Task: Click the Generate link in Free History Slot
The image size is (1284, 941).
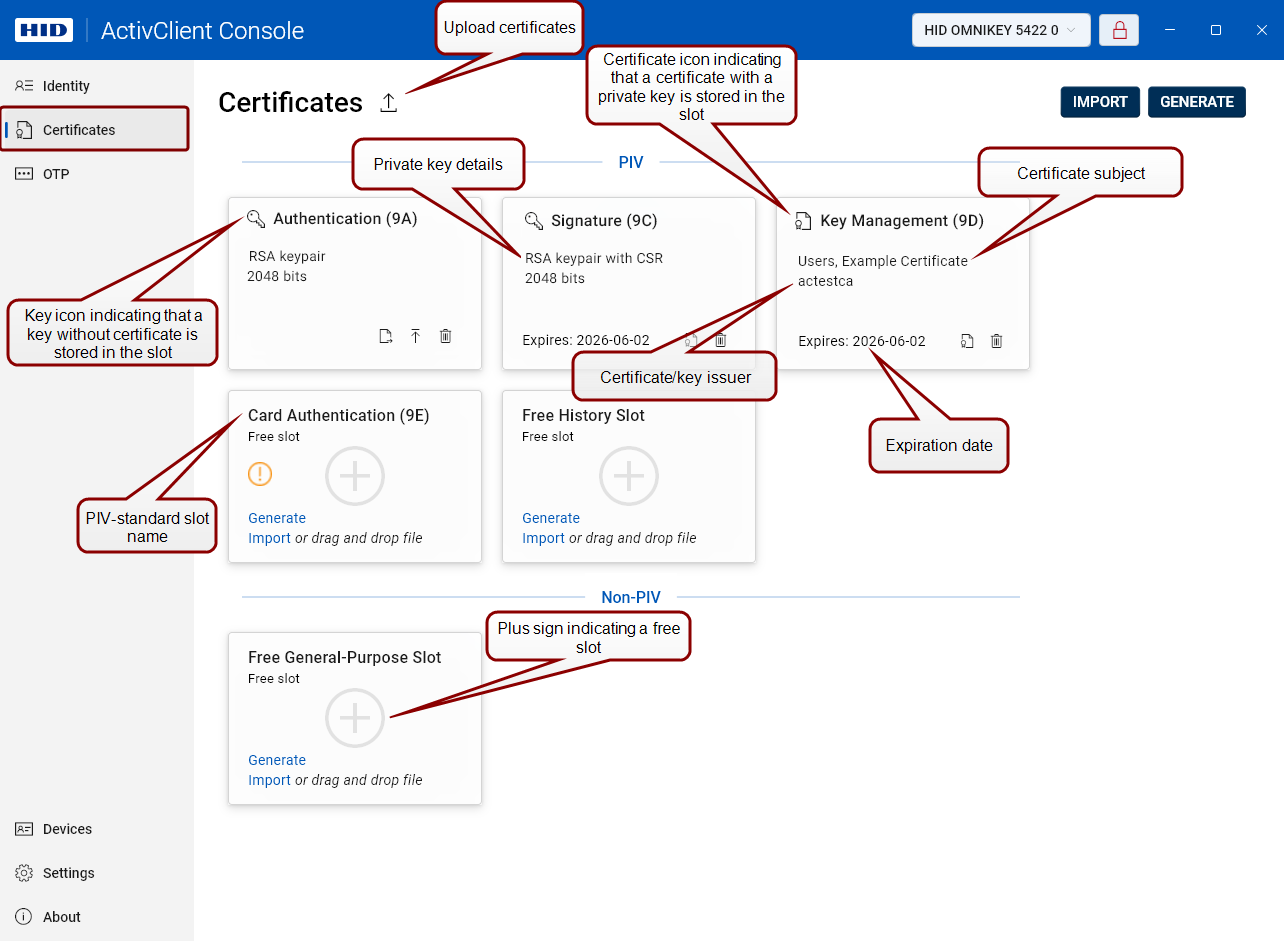Action: (551, 518)
